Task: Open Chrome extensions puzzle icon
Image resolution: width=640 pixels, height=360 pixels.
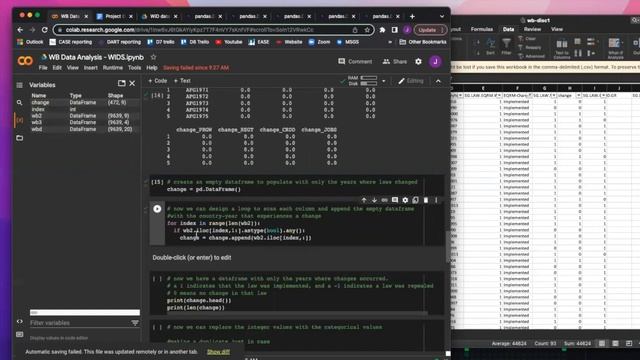Action: pos(382,30)
